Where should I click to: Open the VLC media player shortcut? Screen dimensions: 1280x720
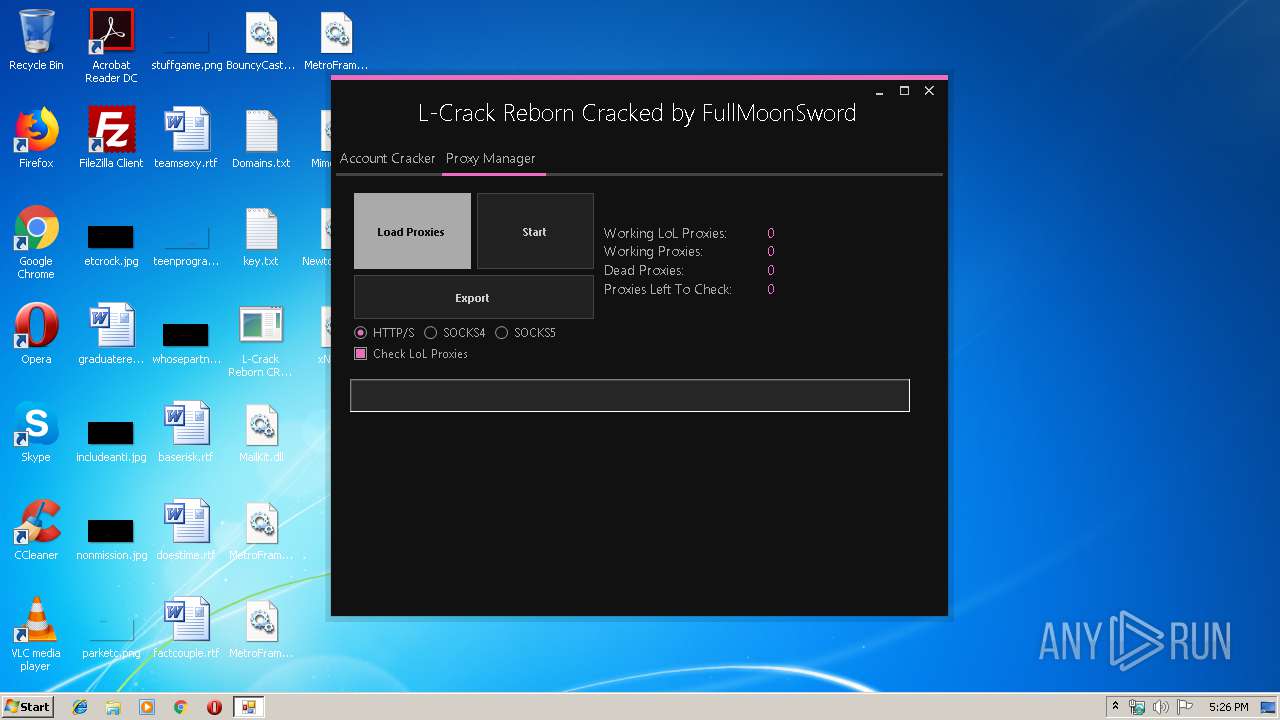pyautogui.click(x=36, y=635)
